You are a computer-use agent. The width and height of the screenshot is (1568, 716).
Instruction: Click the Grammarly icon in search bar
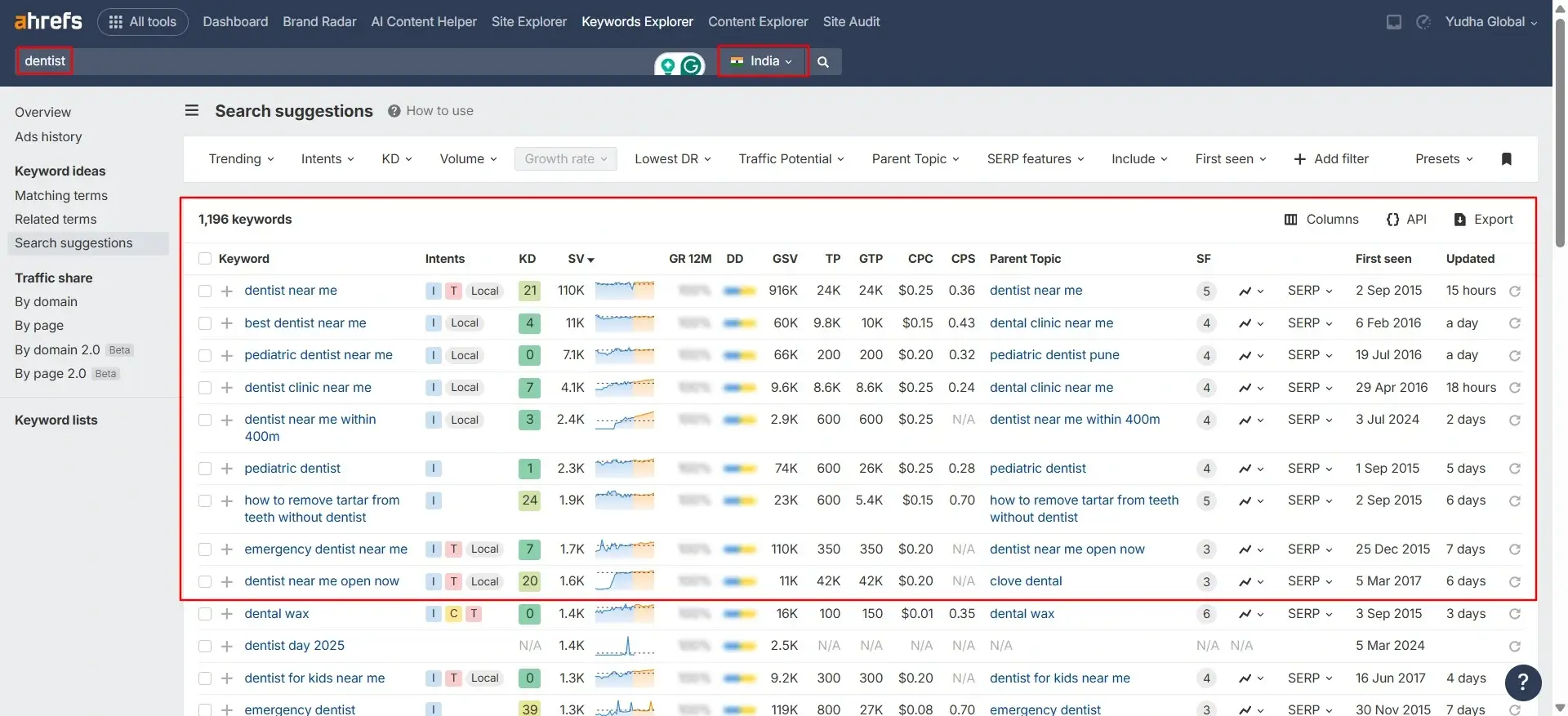[692, 64]
